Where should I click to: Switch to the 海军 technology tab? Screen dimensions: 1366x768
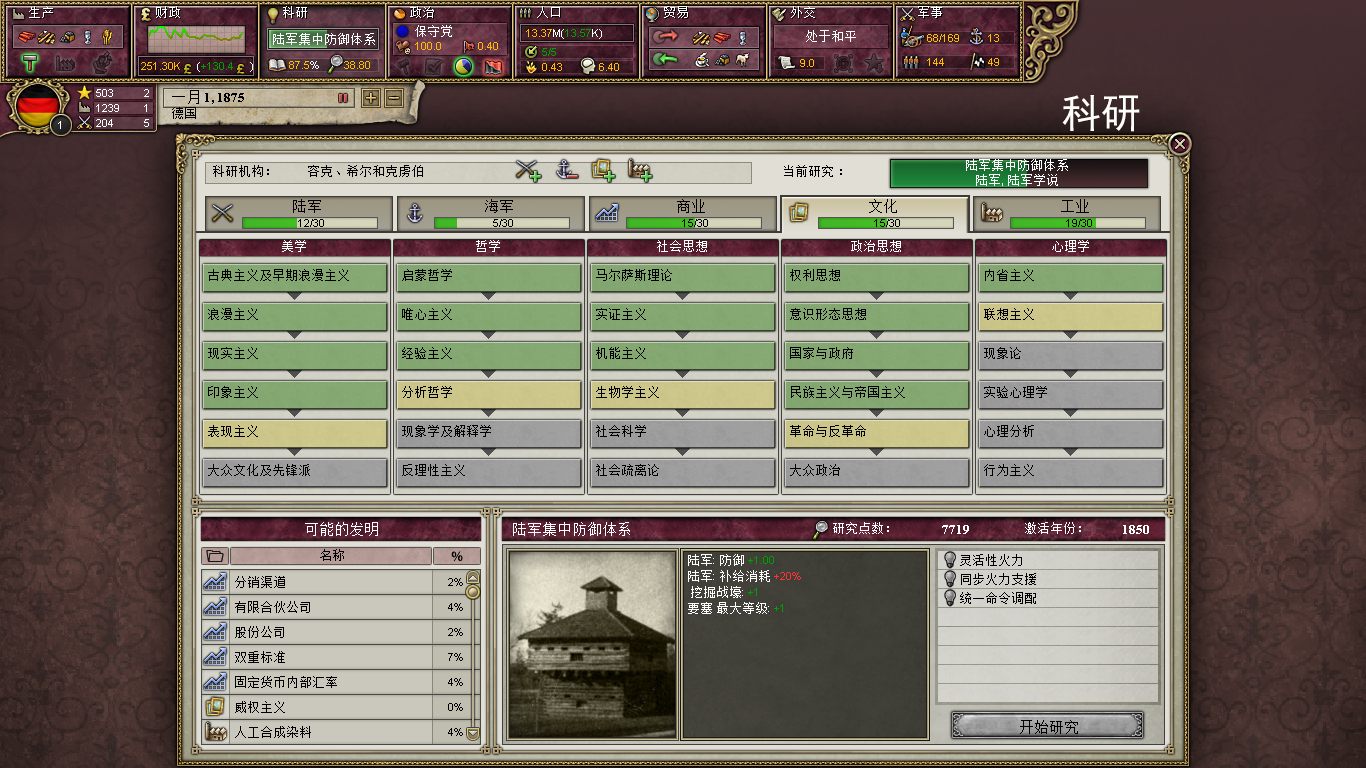point(491,213)
